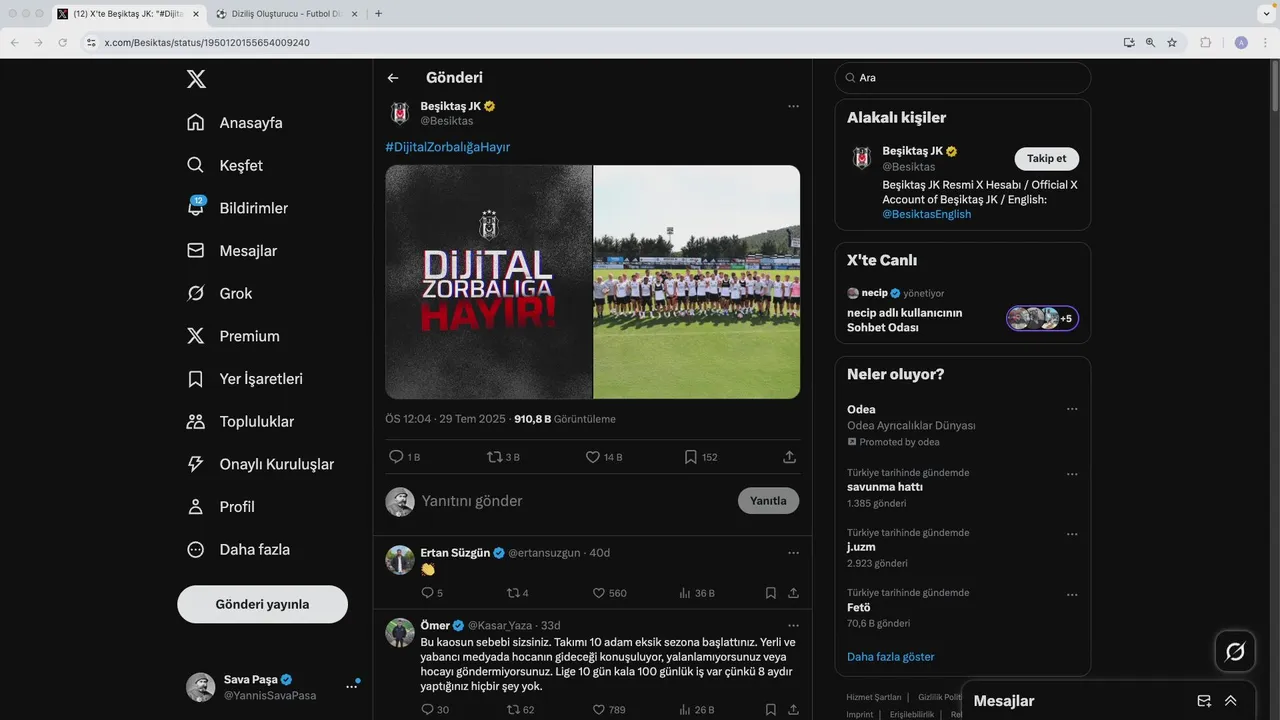Compose new message in Mesajlar drawer
Screen dimensions: 1280x720
click(x=1204, y=701)
